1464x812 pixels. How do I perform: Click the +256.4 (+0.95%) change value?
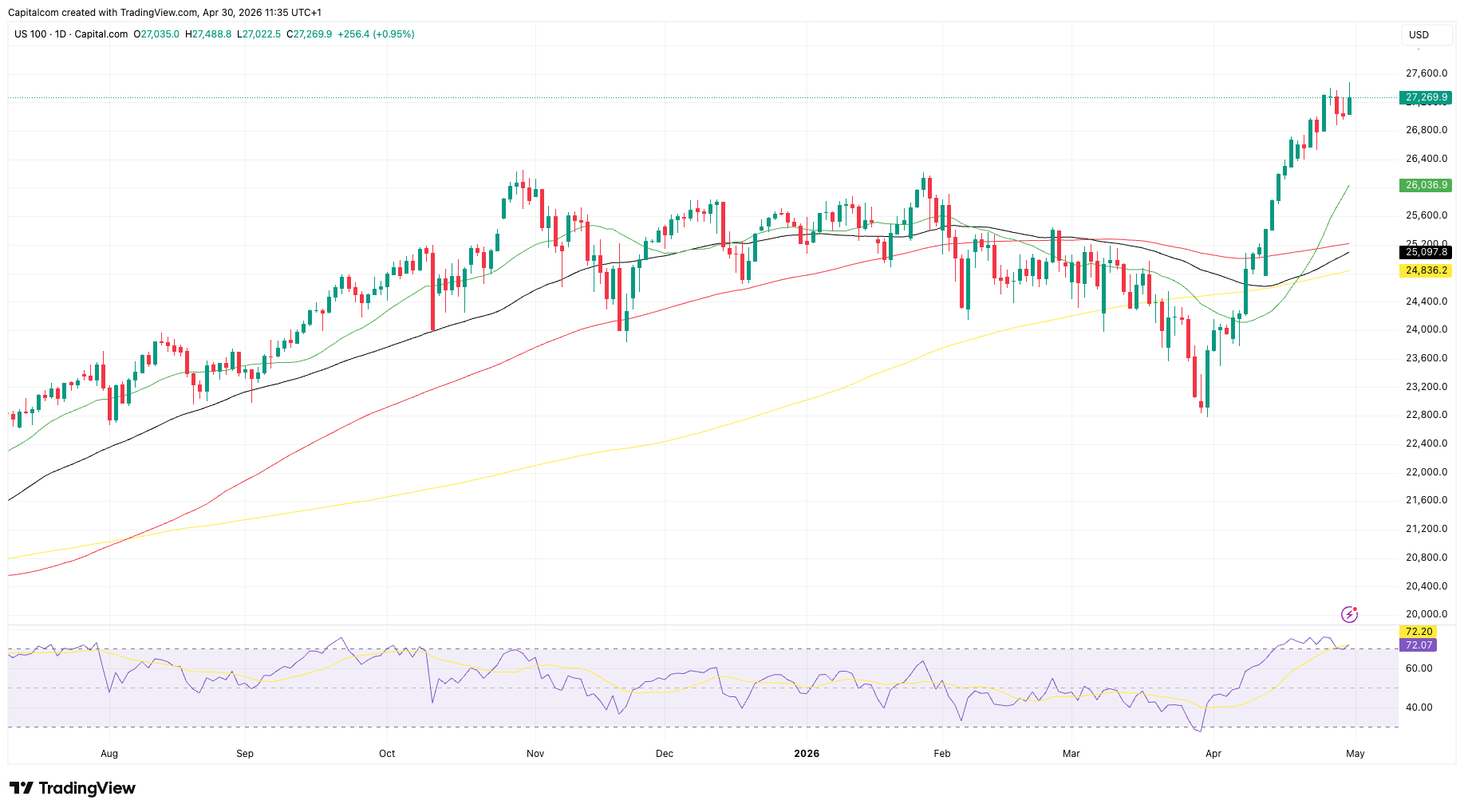coord(376,34)
